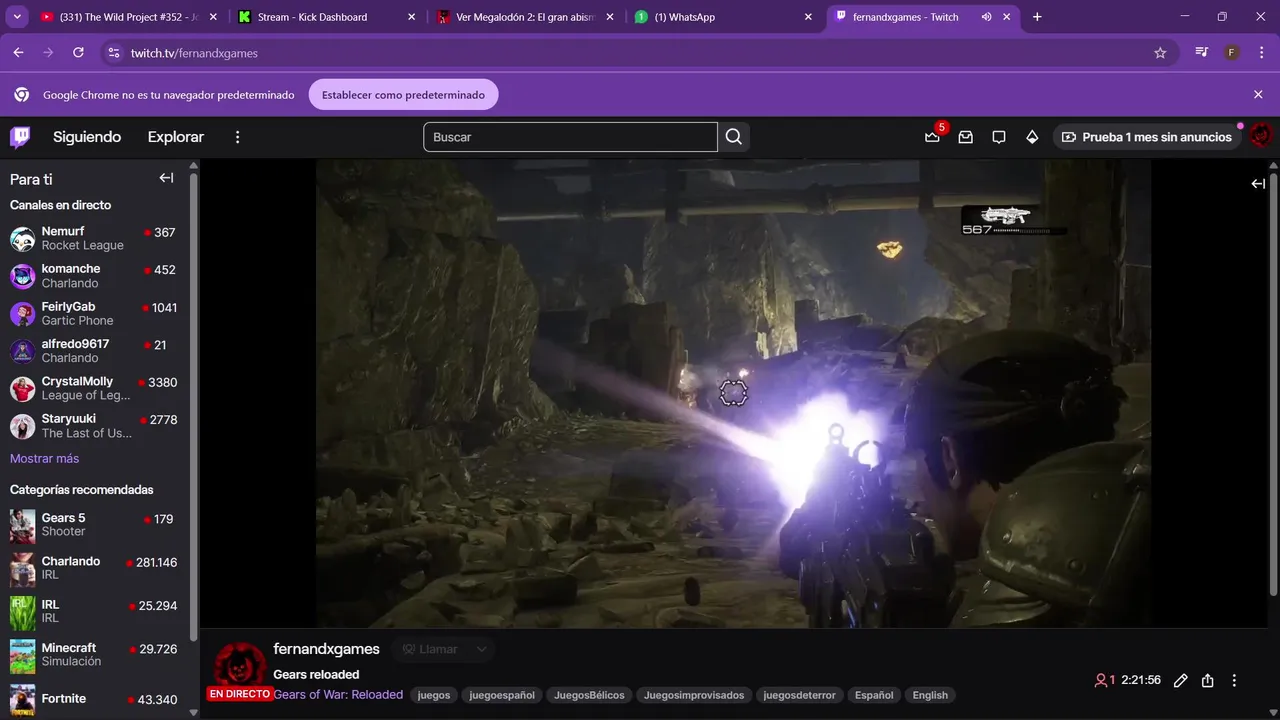Open Gears of War: Reloaded category link
The height and width of the screenshot is (720, 1280).
click(338, 695)
